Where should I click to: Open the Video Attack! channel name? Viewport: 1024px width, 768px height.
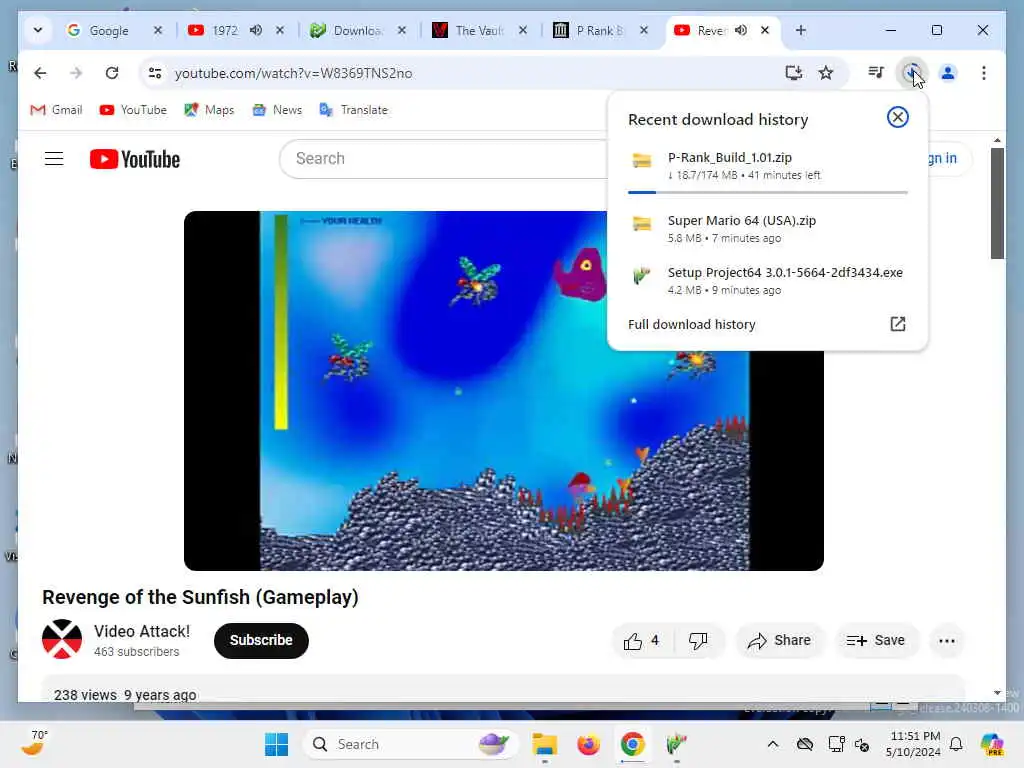(x=142, y=632)
